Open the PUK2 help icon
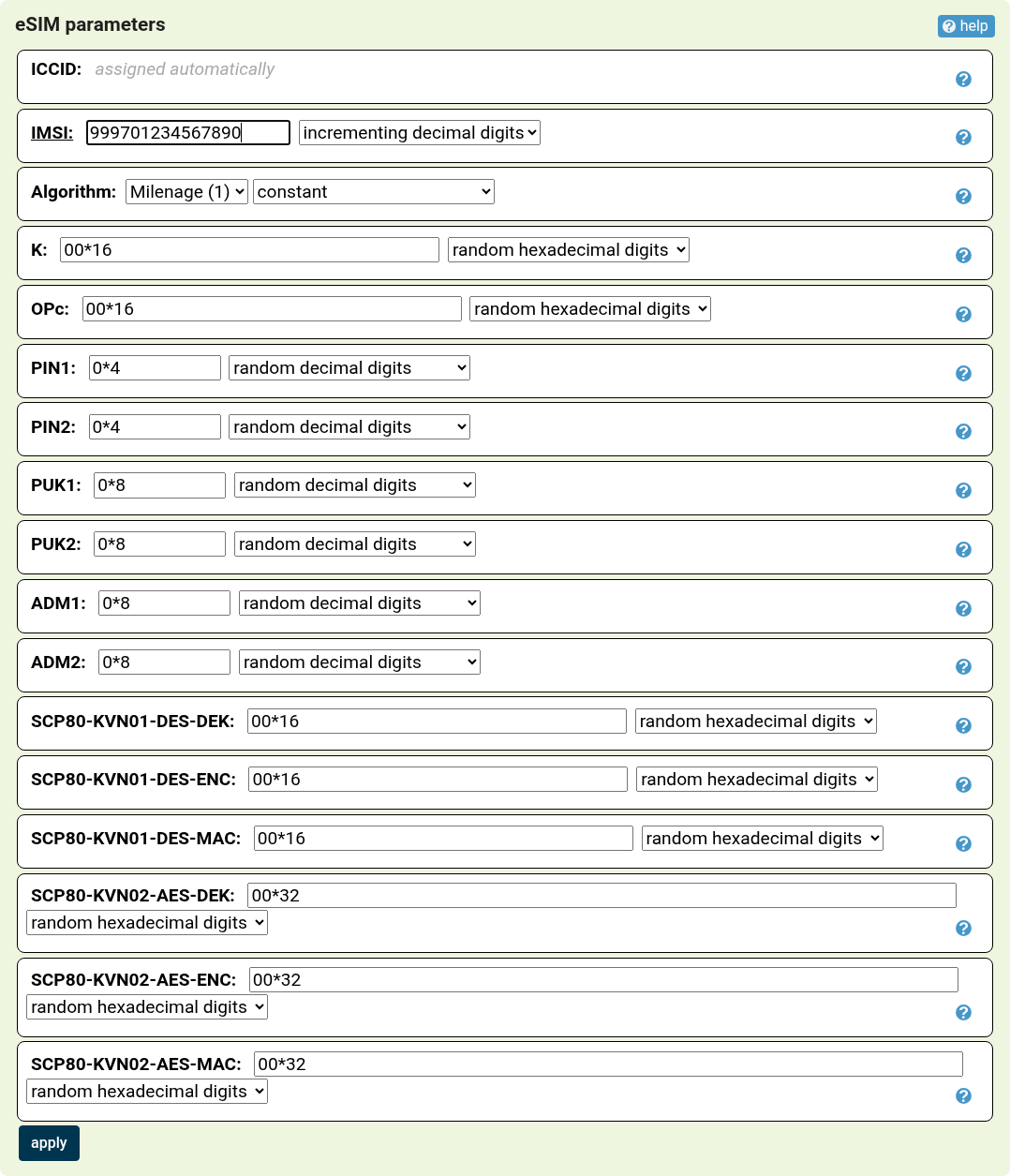 (x=963, y=549)
